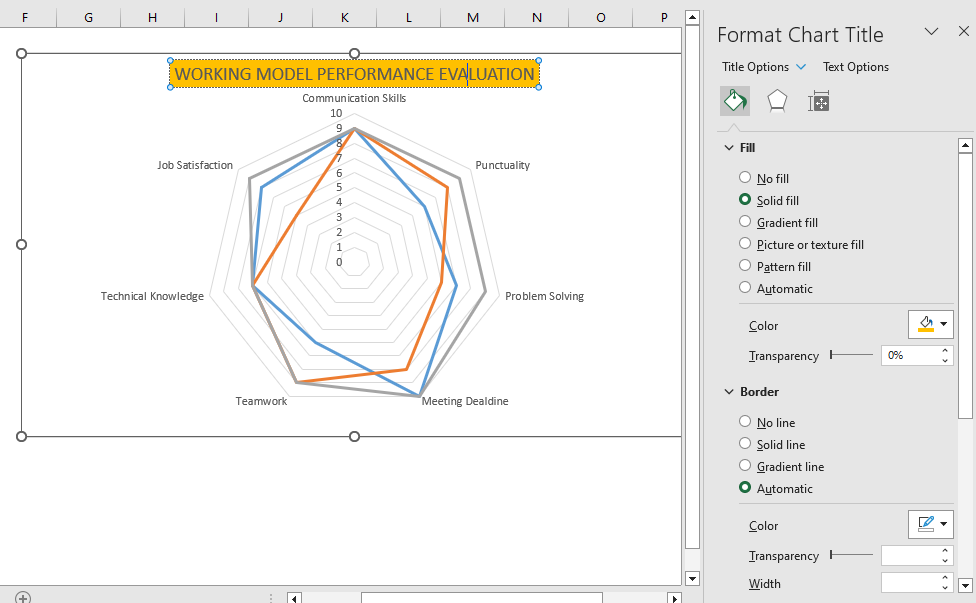Image resolution: width=976 pixels, height=603 pixels.
Task: Select the Title Options tab
Action: (755, 67)
